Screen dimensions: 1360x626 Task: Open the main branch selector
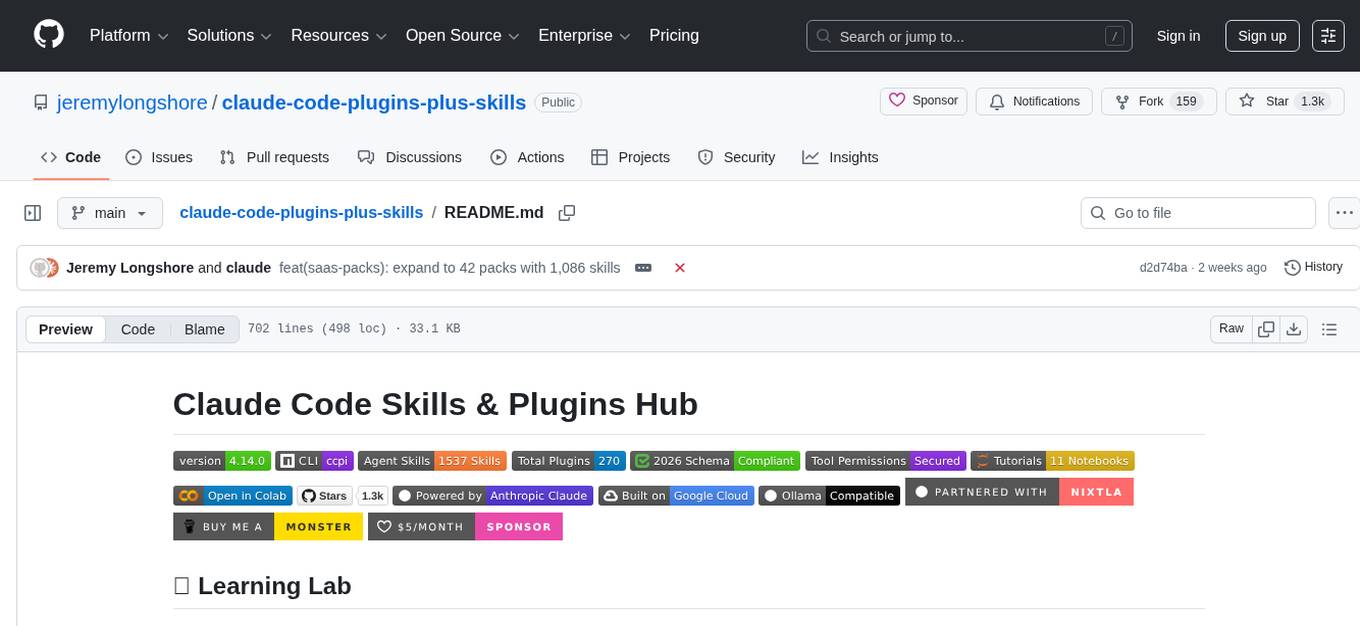(x=109, y=213)
